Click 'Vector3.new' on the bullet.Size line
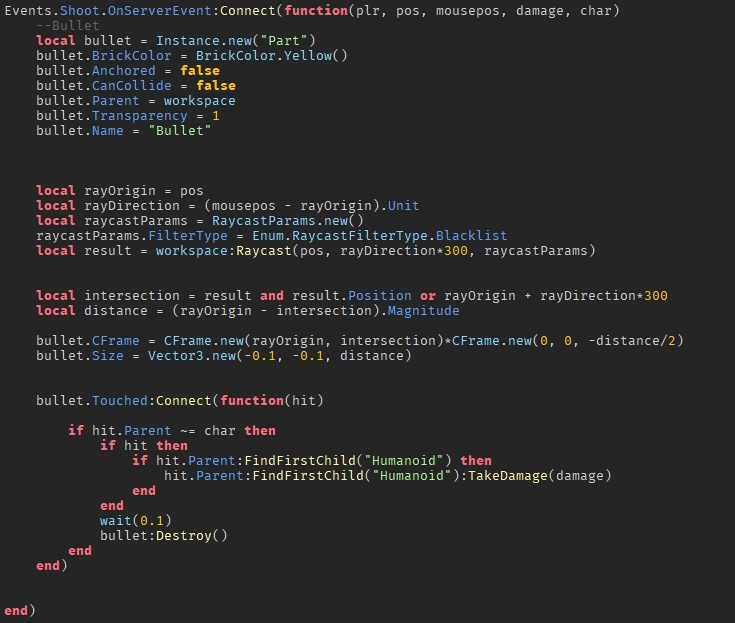This screenshot has width=735, height=623. 192,356
